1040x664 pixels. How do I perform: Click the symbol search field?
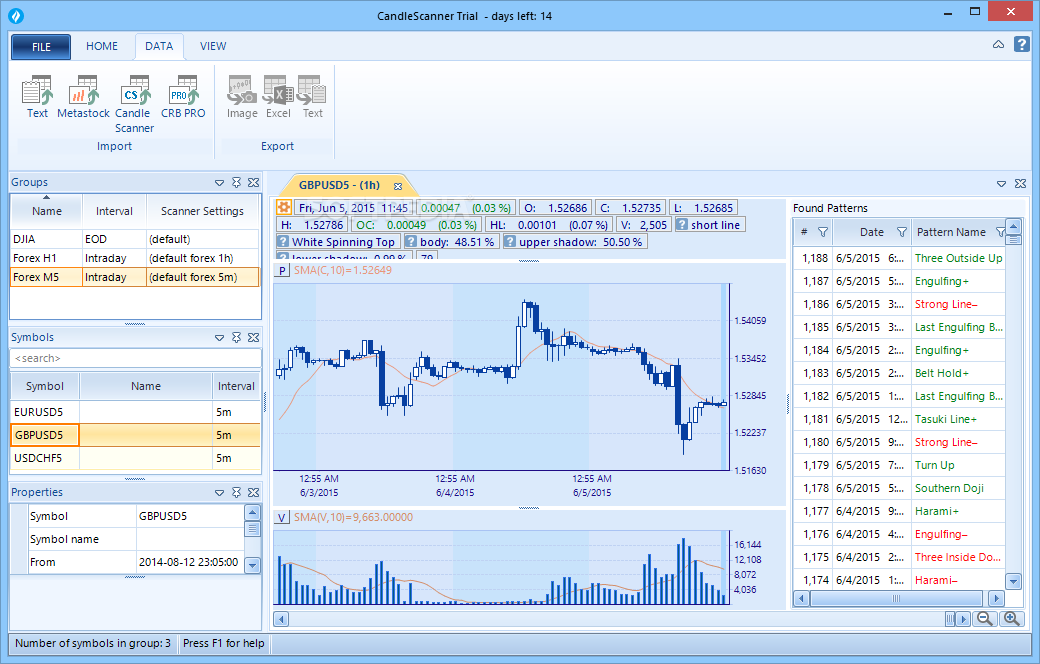(x=135, y=358)
